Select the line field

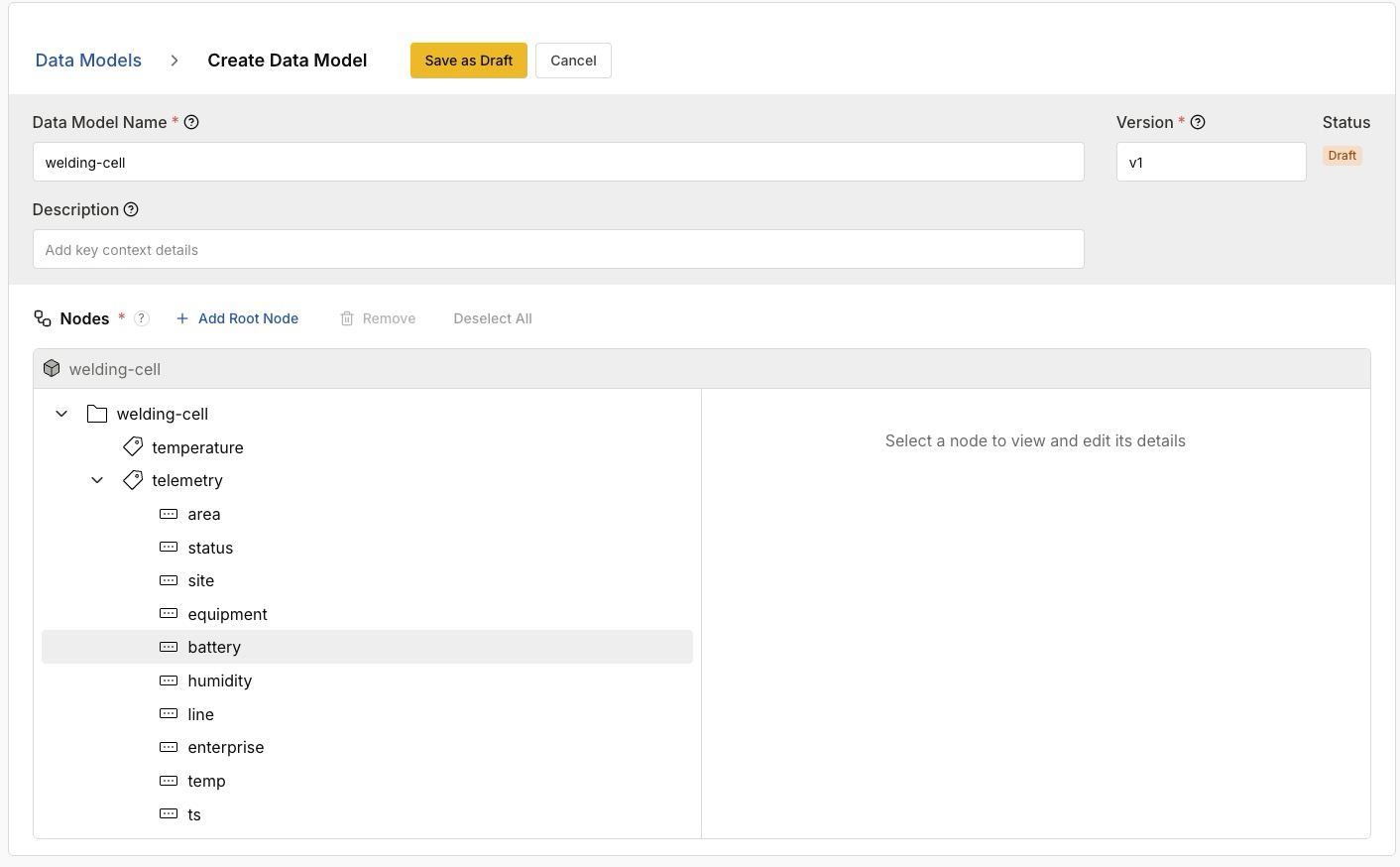point(201,714)
